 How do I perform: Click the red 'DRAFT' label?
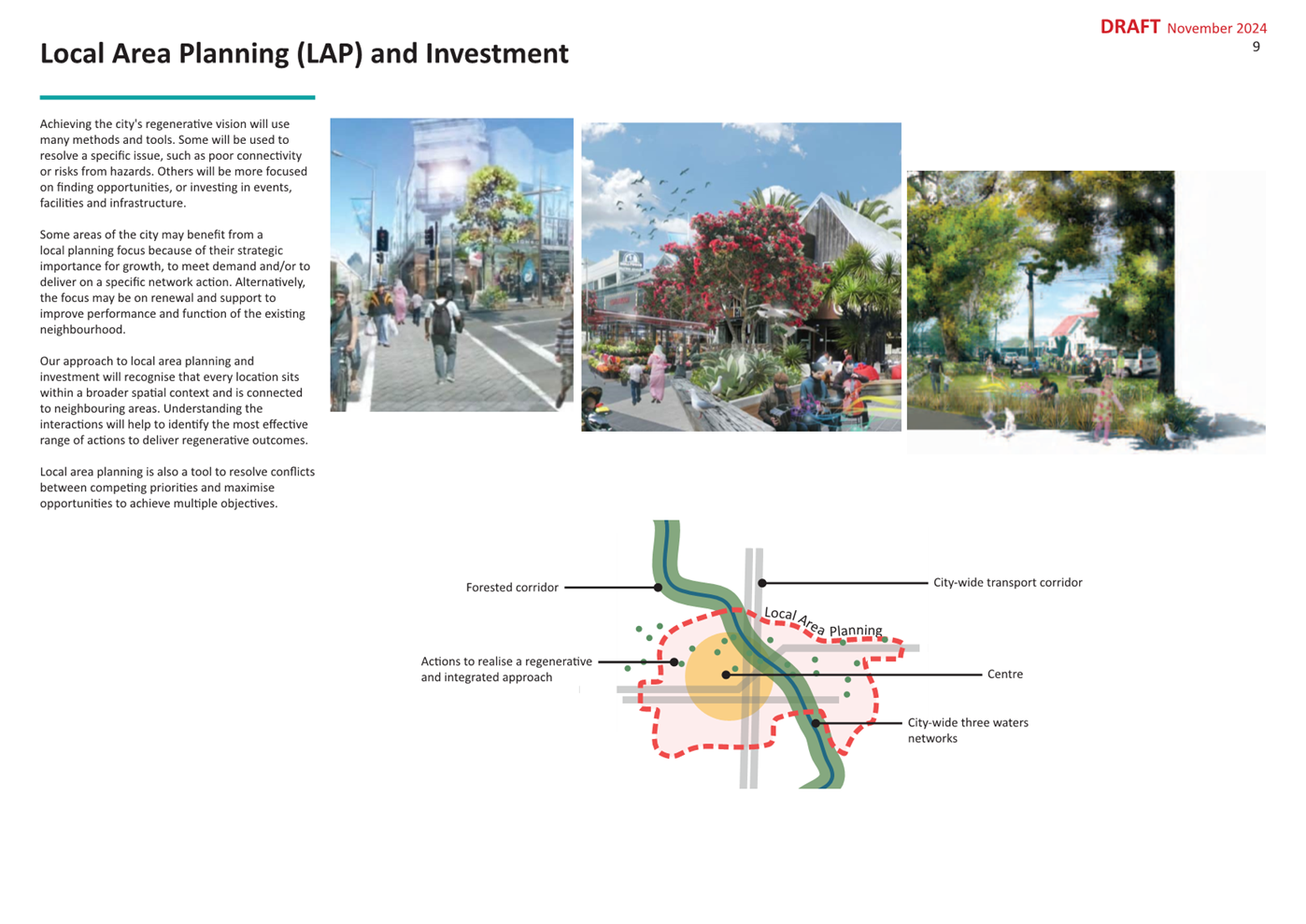[1129, 27]
